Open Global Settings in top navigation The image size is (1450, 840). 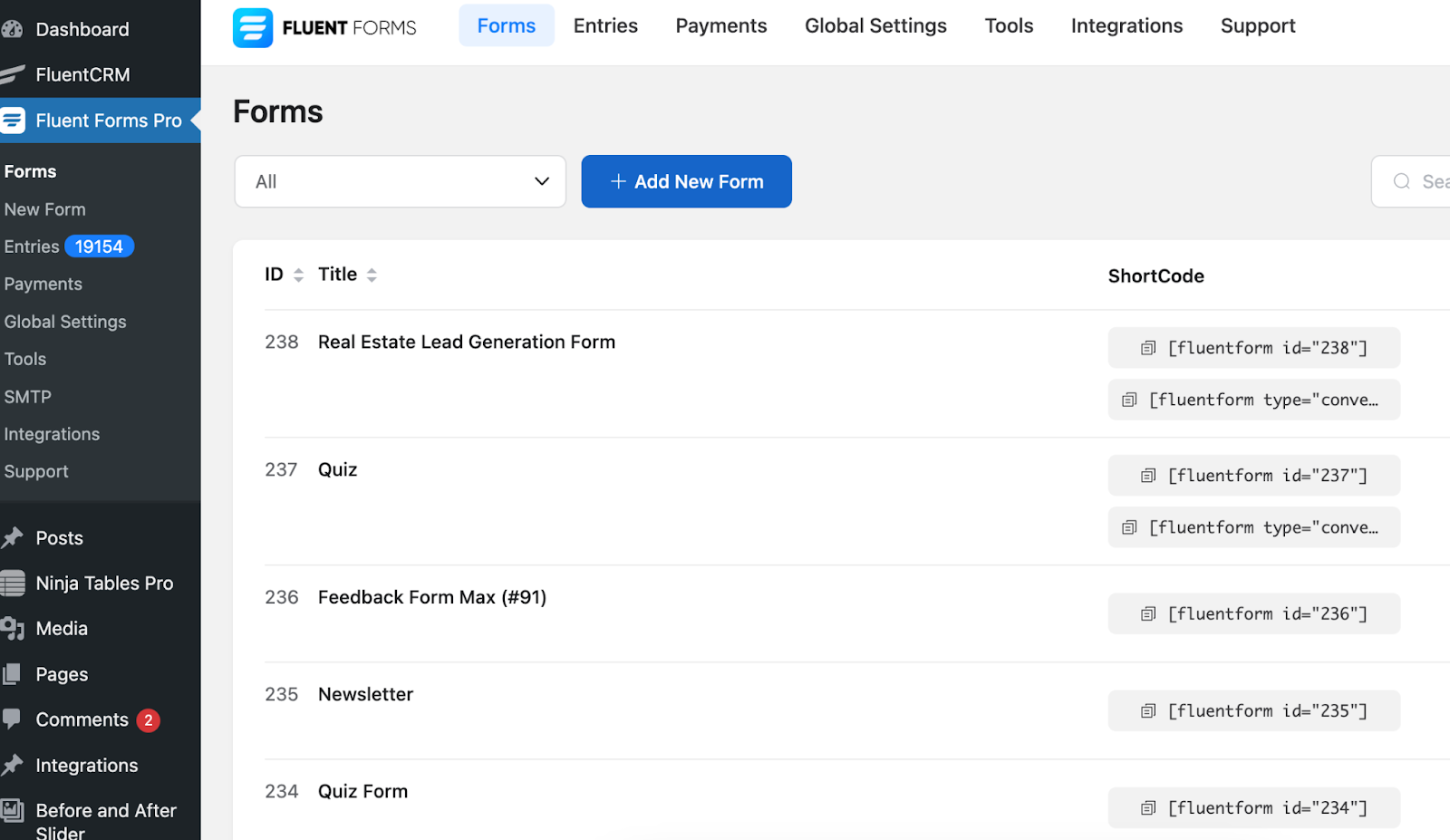pyautogui.click(x=875, y=25)
